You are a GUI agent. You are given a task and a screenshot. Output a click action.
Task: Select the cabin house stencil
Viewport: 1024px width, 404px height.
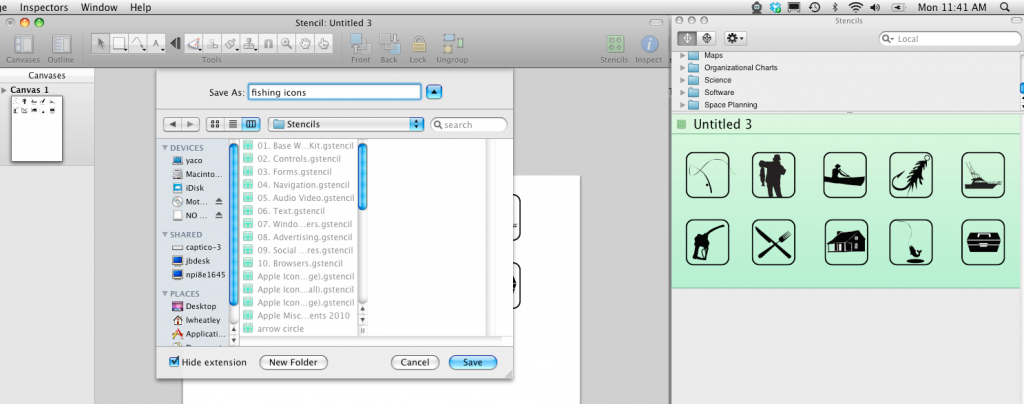pos(846,242)
